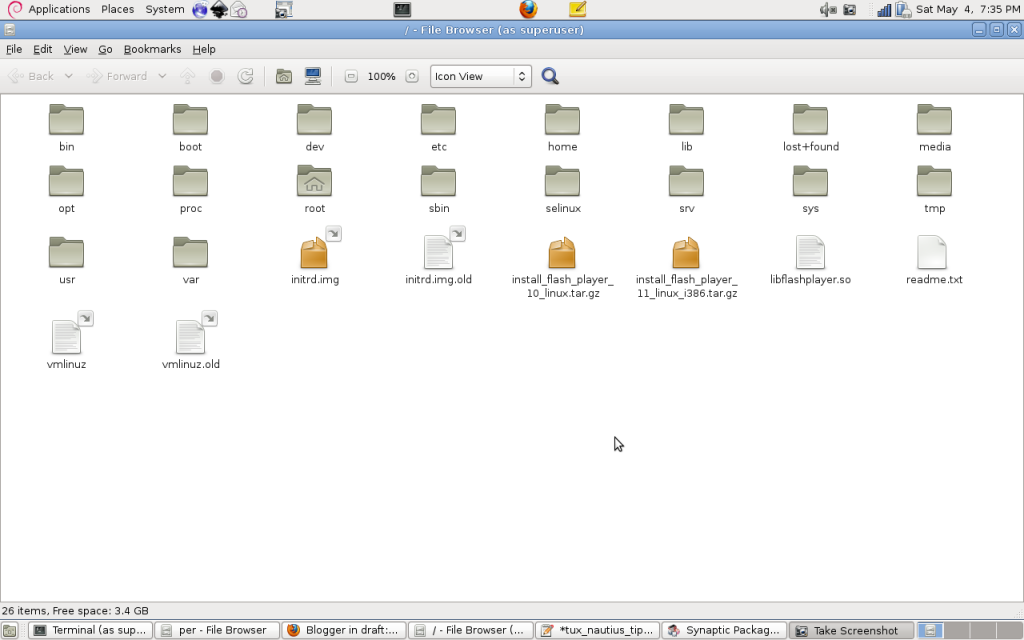
Task: Select the var folder
Action: 190,253
